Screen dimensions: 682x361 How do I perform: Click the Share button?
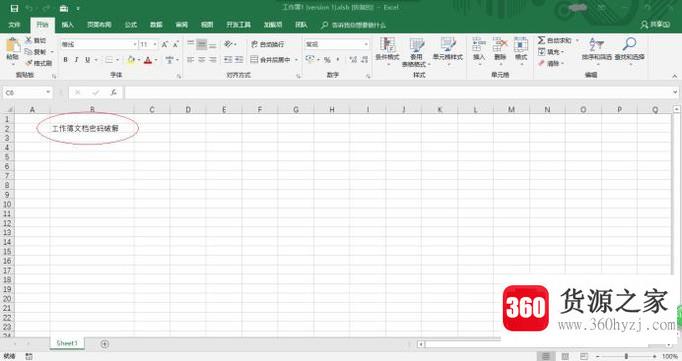point(655,25)
